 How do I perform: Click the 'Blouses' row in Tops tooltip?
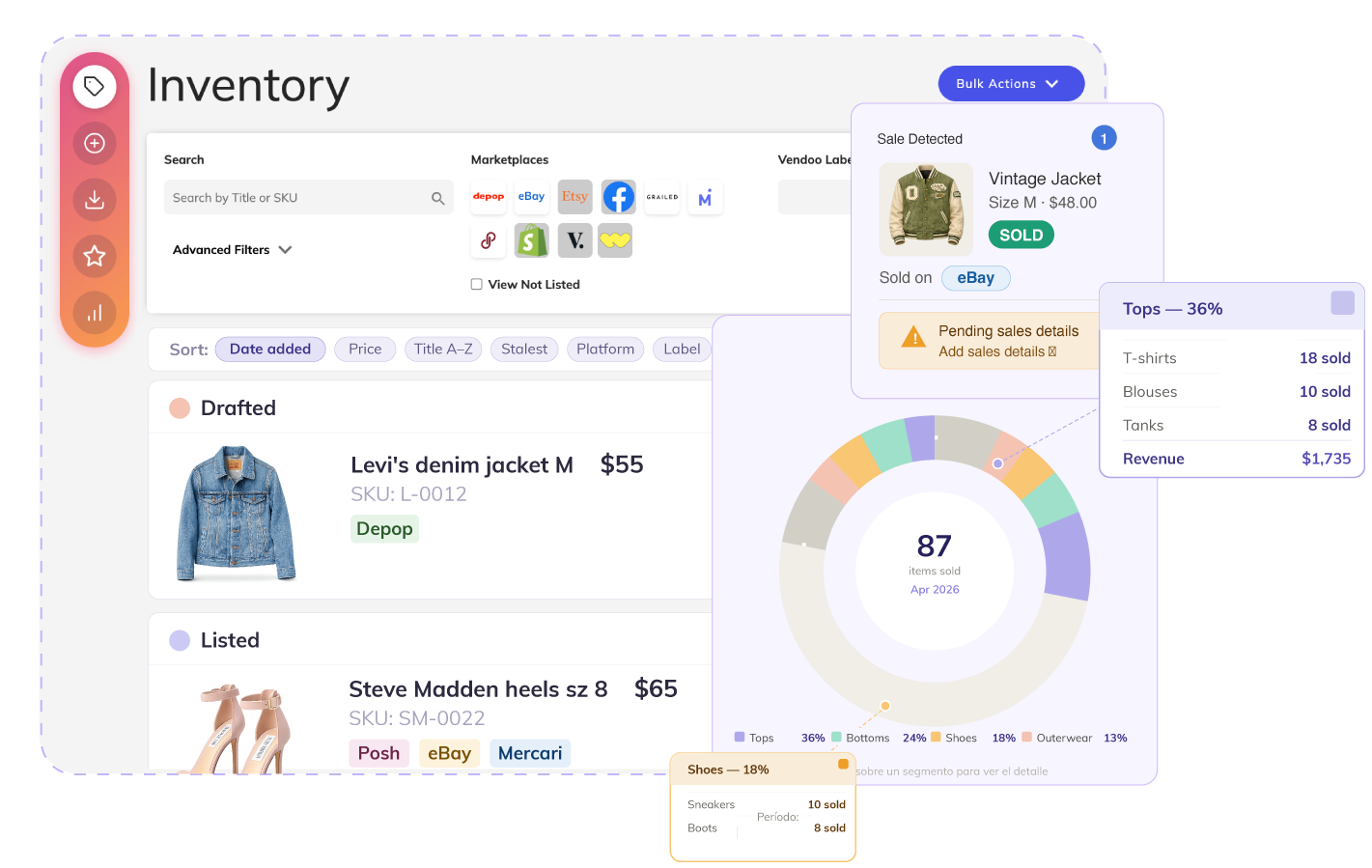pos(1236,392)
